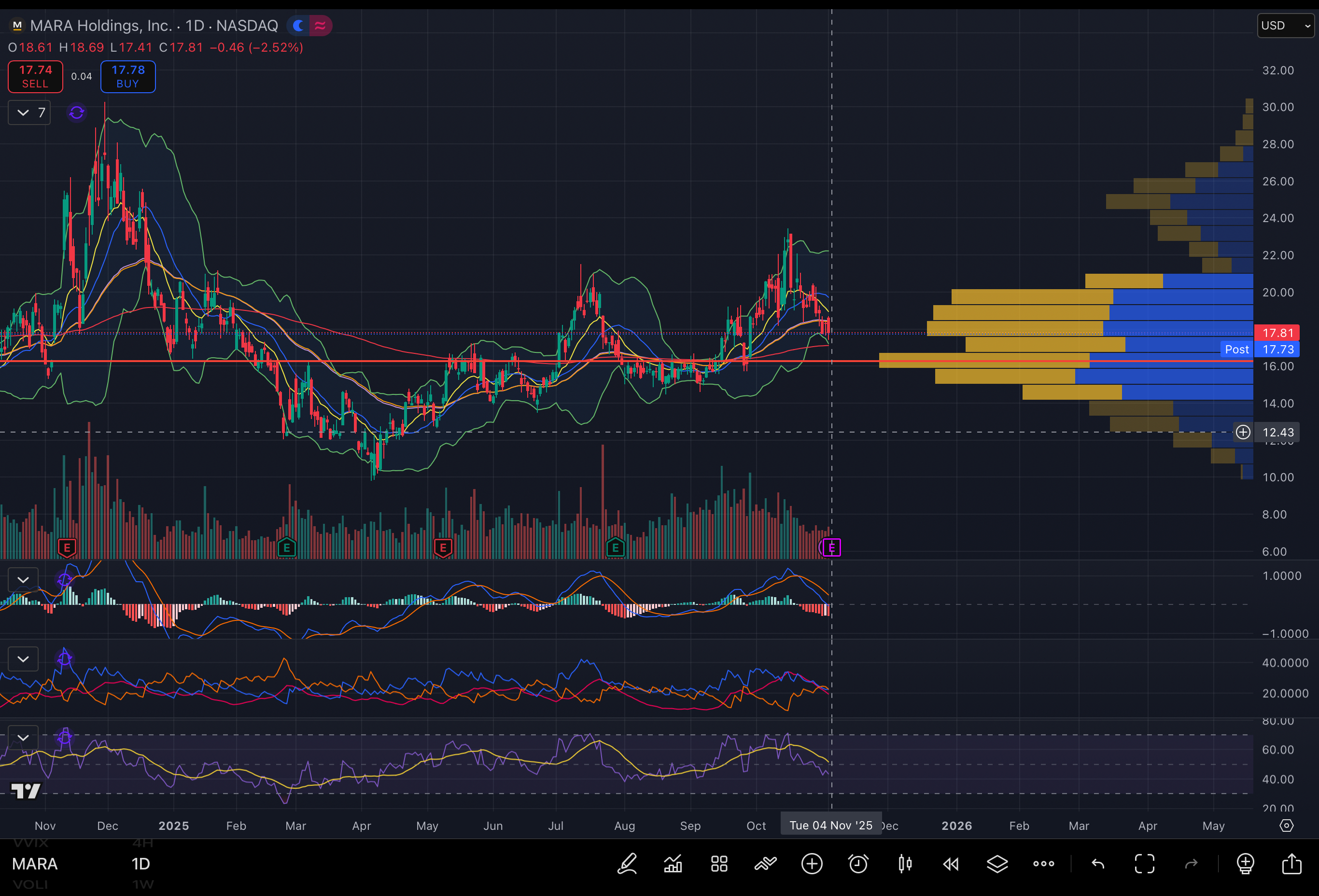
Task: Share chart using the export icon
Action: coord(1292,864)
